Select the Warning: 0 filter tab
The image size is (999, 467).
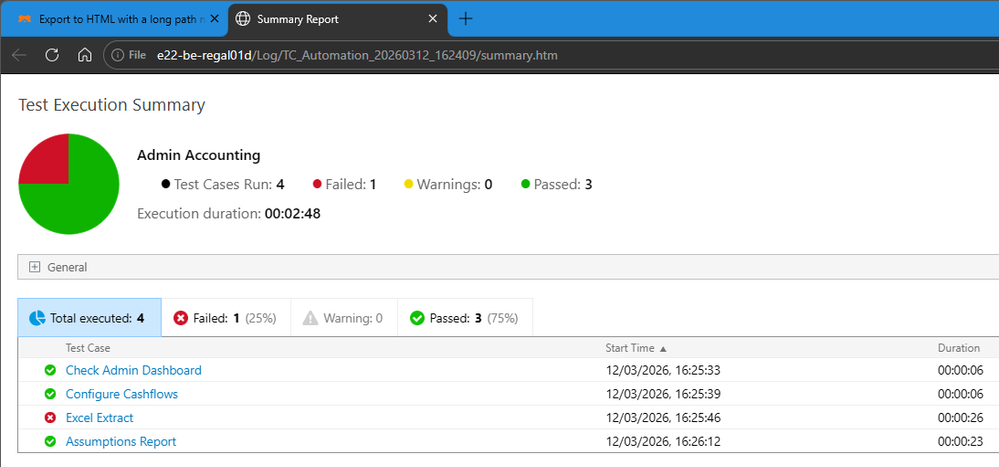pyautogui.click(x=343, y=319)
